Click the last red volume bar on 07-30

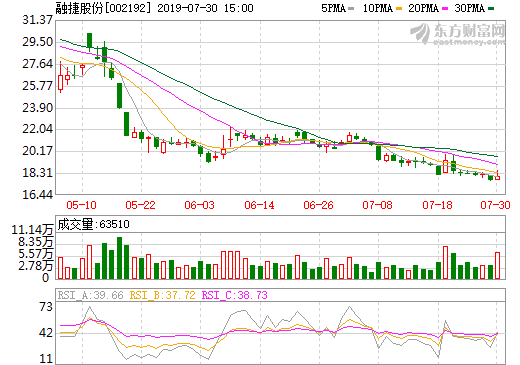tap(497, 265)
